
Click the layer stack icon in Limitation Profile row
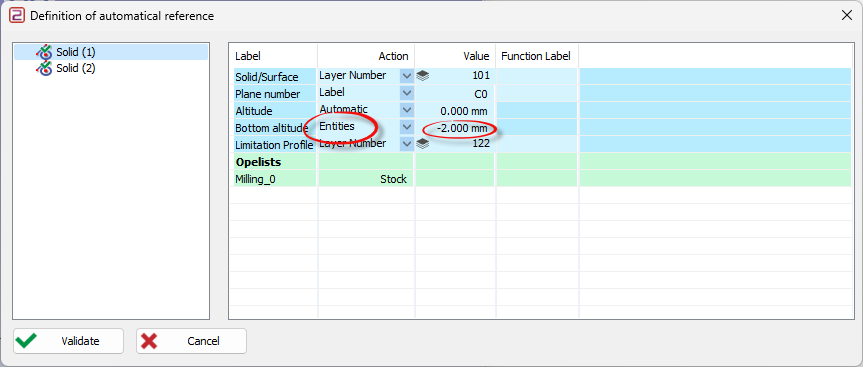(423, 144)
